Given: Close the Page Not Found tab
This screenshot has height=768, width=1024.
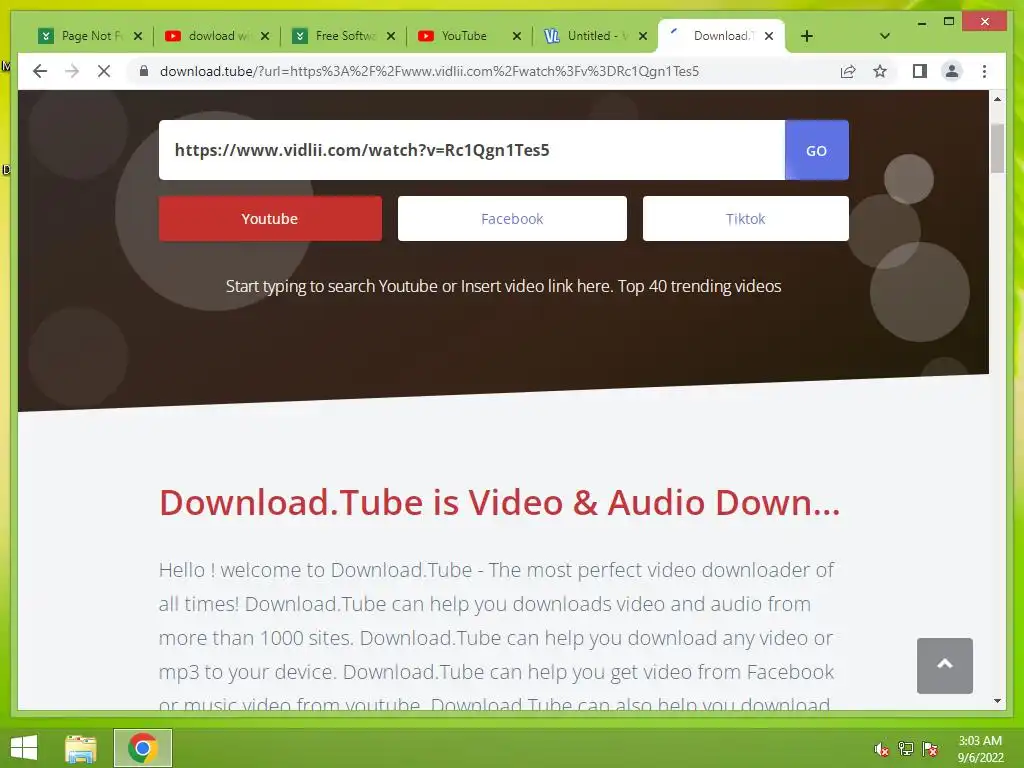Looking at the screenshot, I should pyautogui.click(x=138, y=36).
